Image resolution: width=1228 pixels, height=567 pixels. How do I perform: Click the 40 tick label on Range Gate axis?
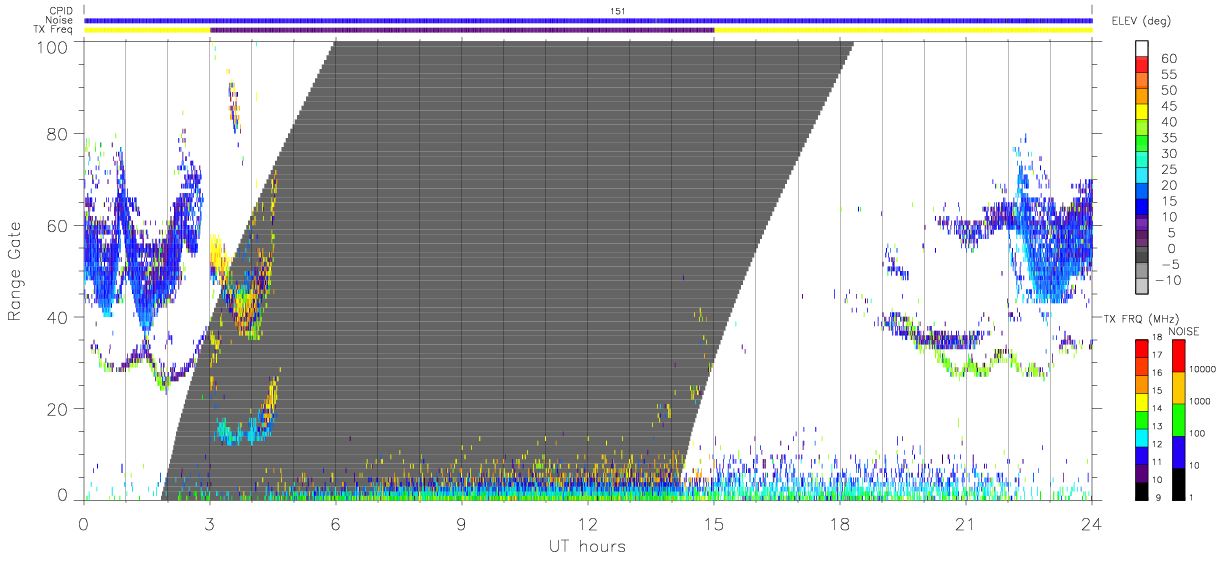[58, 317]
